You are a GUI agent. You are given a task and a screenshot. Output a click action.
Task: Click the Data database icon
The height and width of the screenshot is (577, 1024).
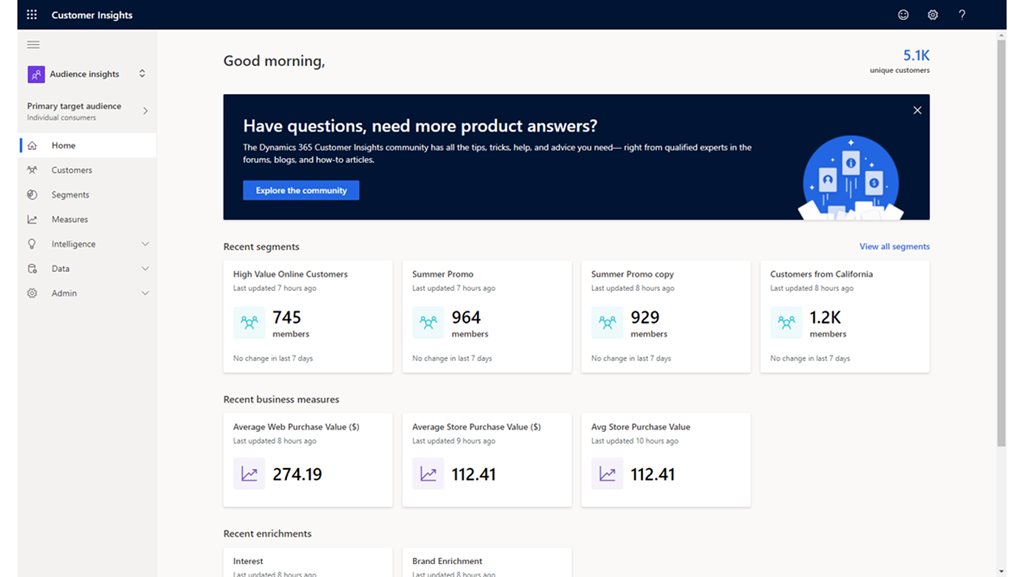[x=32, y=268]
